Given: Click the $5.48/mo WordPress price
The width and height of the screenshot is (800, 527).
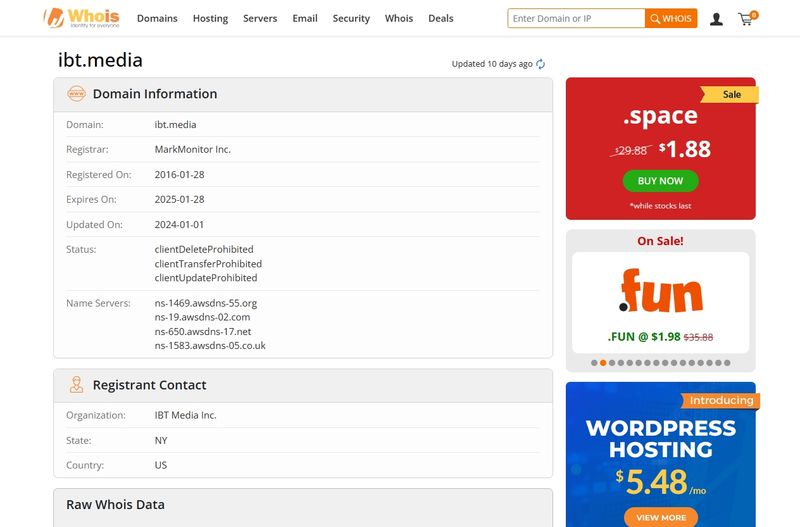Looking at the screenshot, I should [x=660, y=482].
